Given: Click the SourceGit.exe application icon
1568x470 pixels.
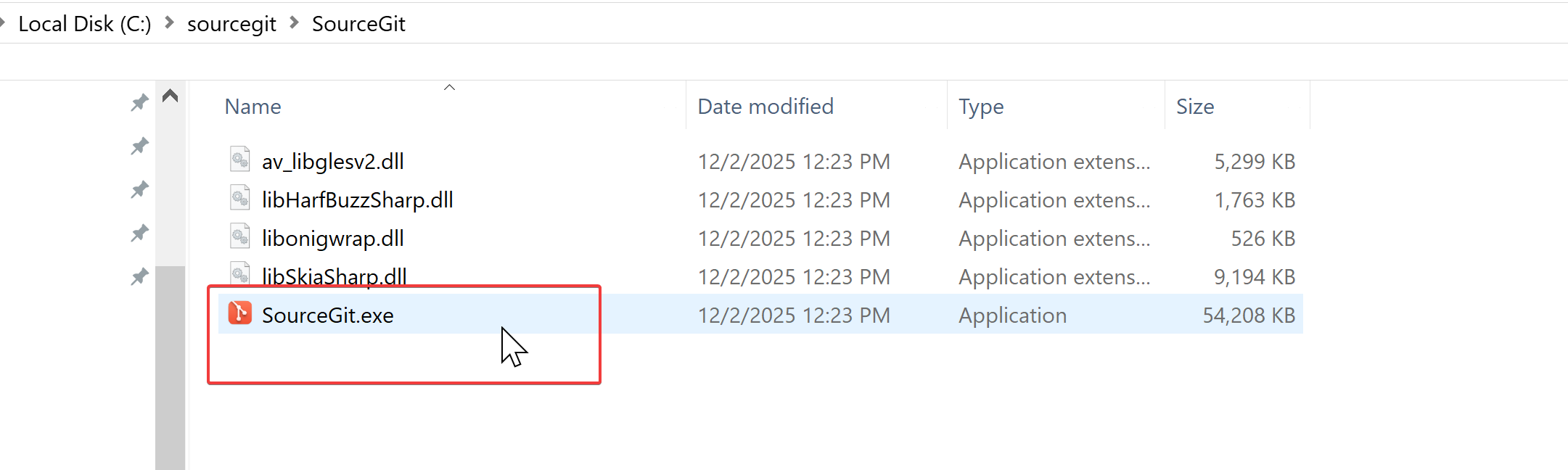Looking at the screenshot, I should (x=239, y=313).
